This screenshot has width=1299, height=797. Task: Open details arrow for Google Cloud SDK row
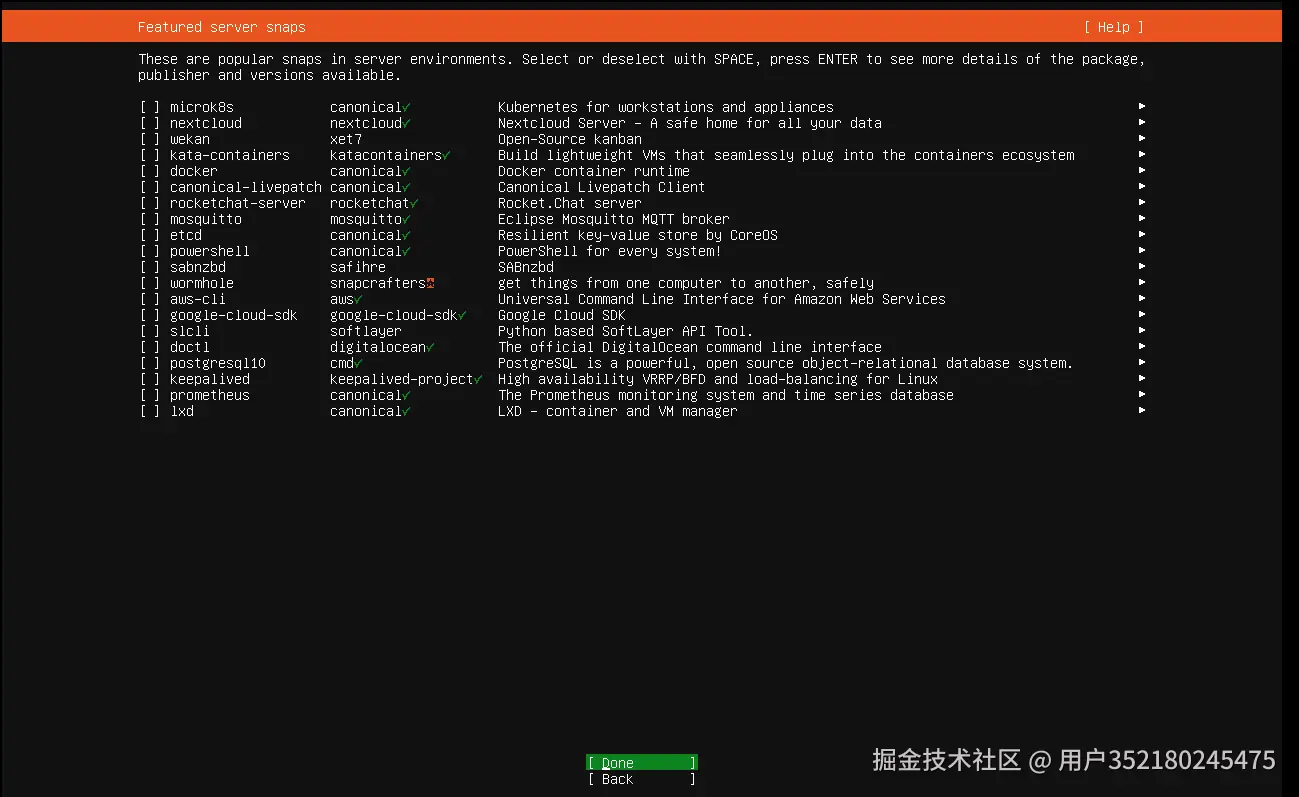point(1142,314)
